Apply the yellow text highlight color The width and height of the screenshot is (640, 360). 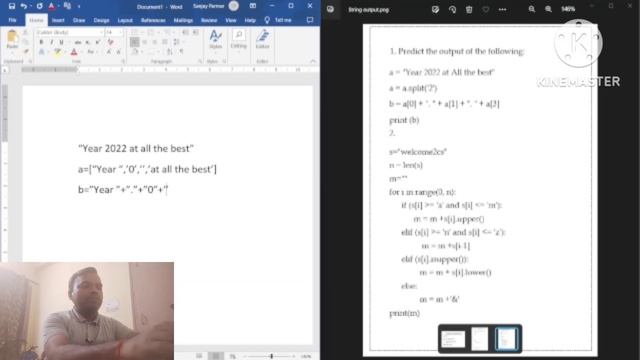pos(58,52)
